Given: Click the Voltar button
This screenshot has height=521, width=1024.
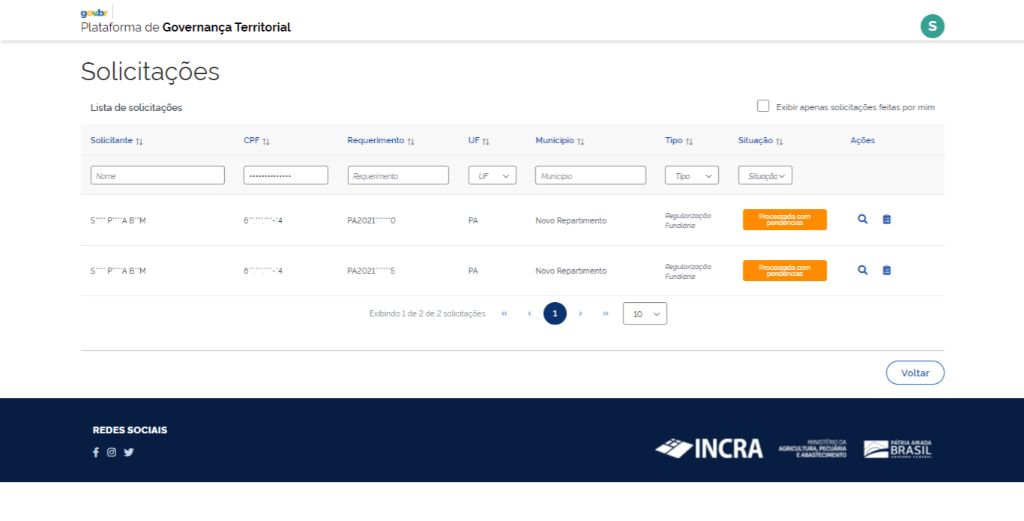Looking at the screenshot, I should [915, 373].
